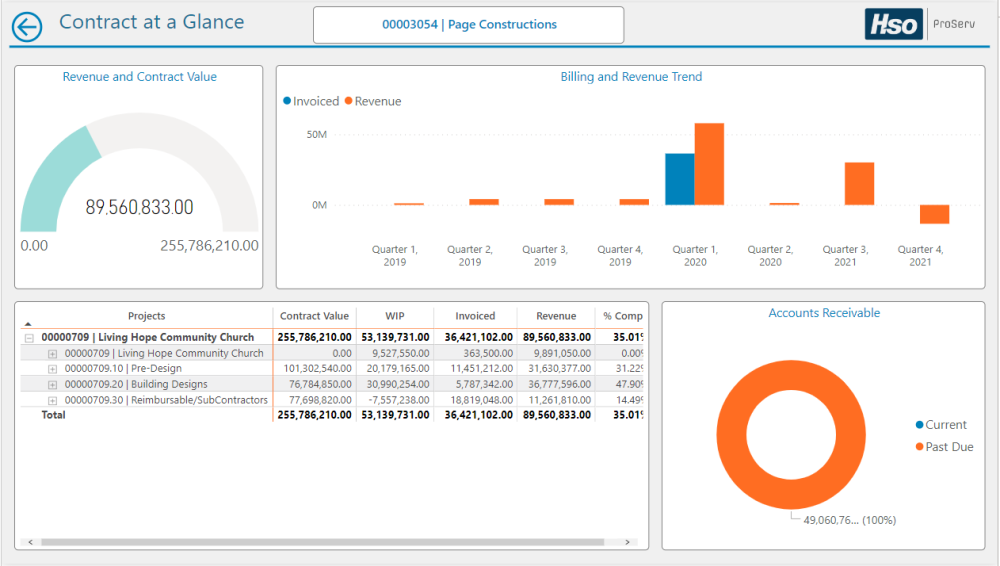1000x566 pixels.
Task: Select the Current legend entry
Action: pyautogui.click(x=941, y=424)
